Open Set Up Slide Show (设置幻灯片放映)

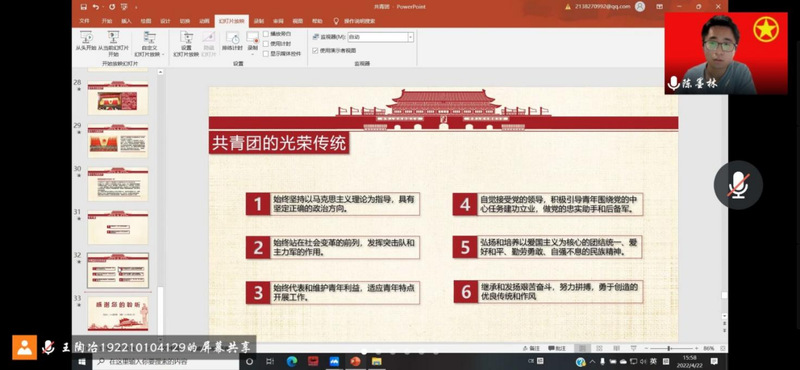[186, 43]
